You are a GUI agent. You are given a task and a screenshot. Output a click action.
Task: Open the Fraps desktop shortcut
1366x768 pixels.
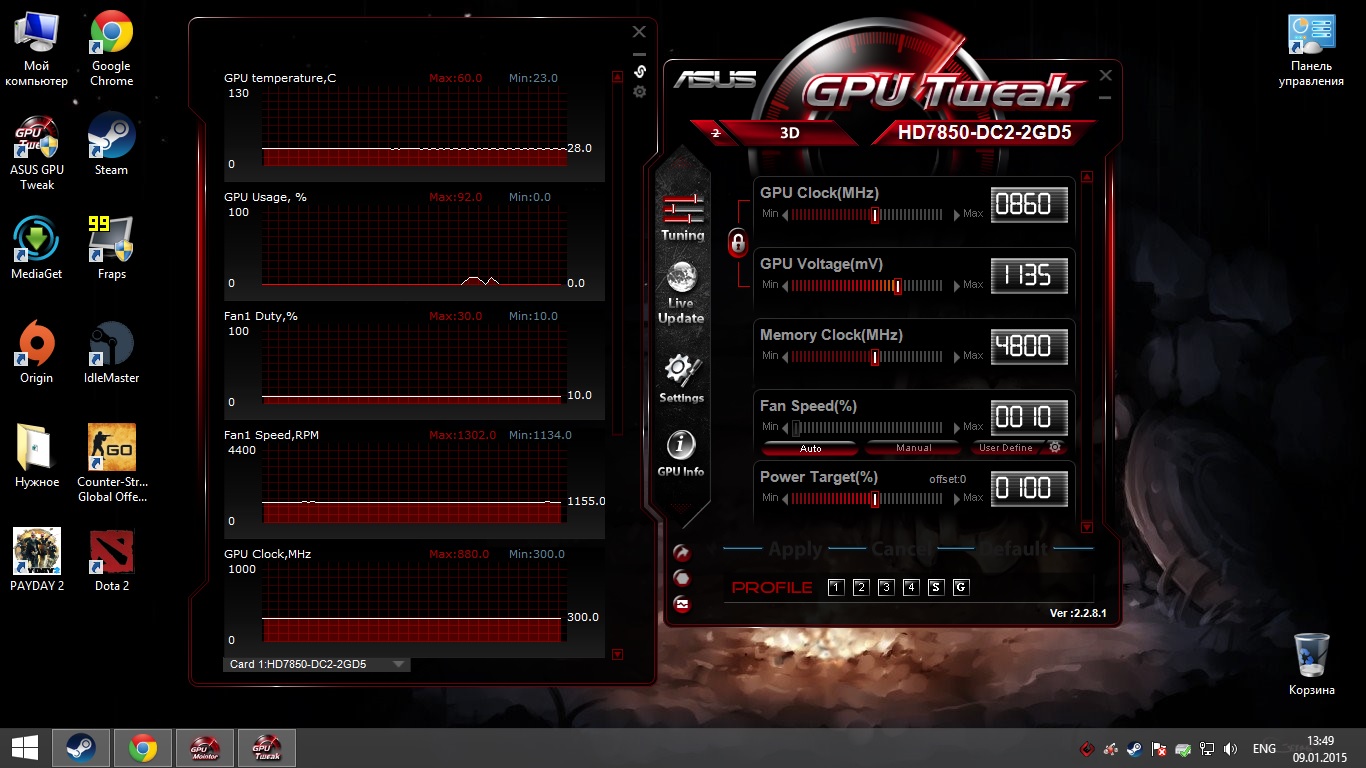click(111, 248)
